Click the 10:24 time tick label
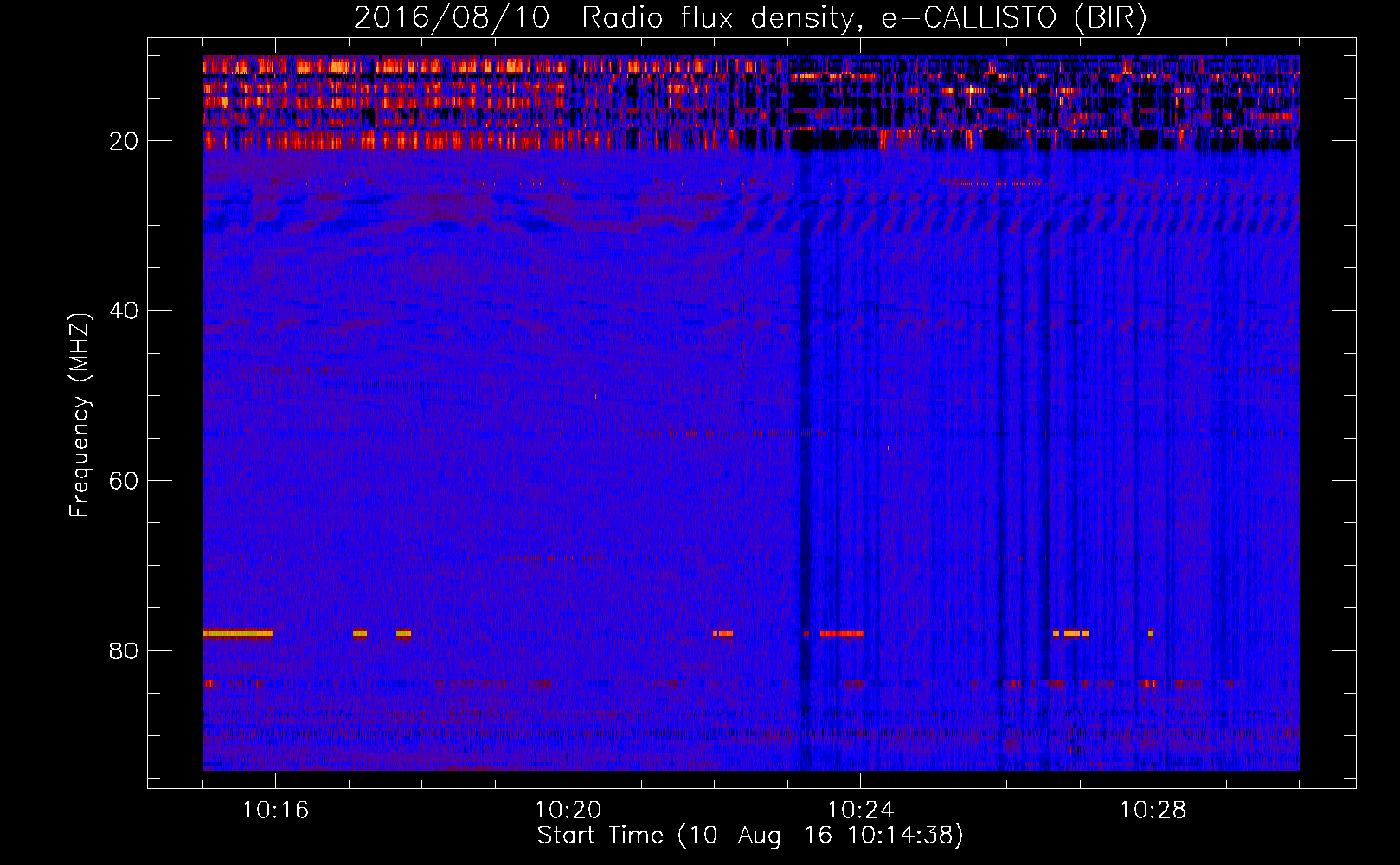The width and height of the screenshot is (1400, 865). coord(860,811)
